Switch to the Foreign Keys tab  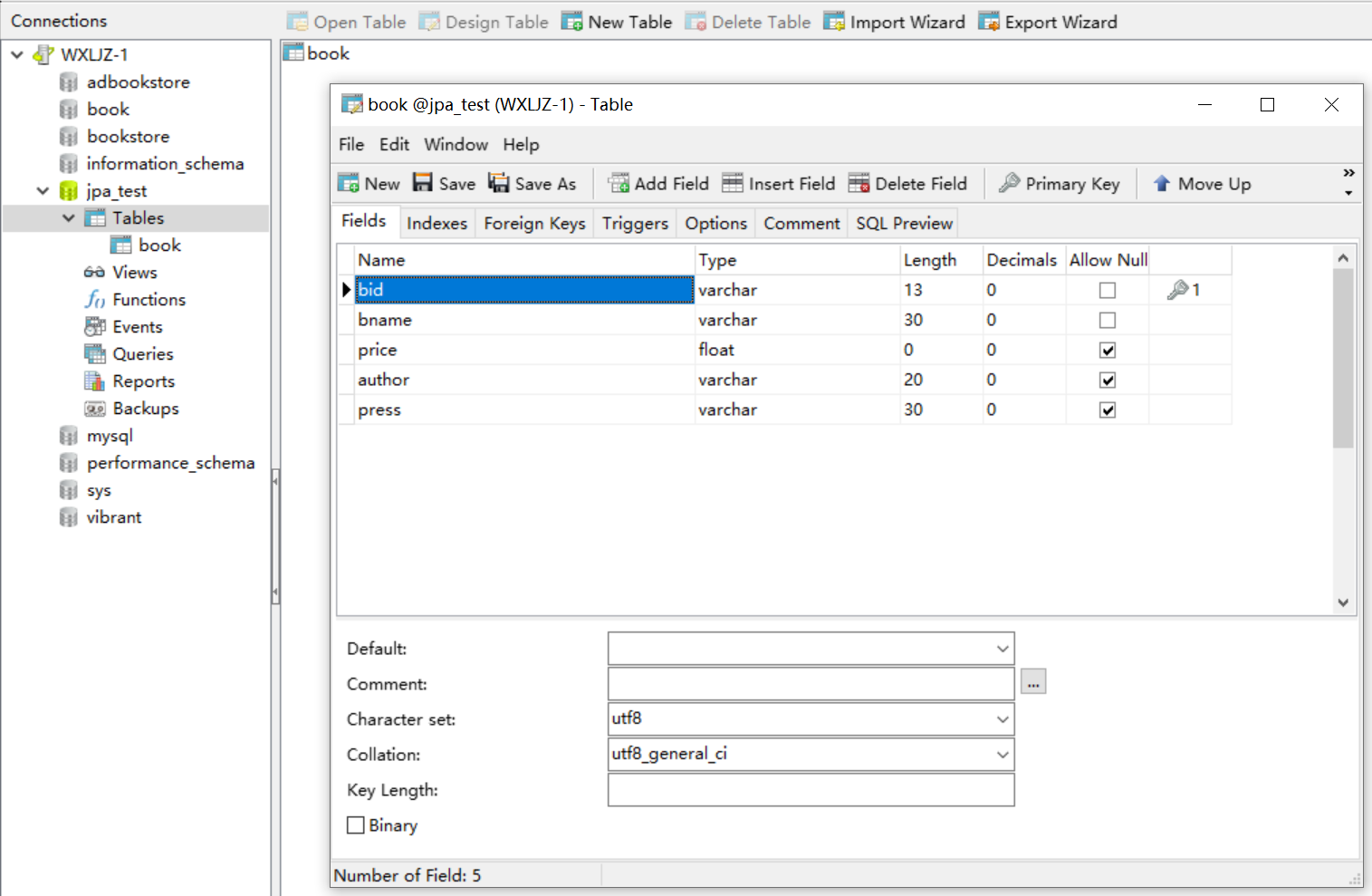coord(534,224)
